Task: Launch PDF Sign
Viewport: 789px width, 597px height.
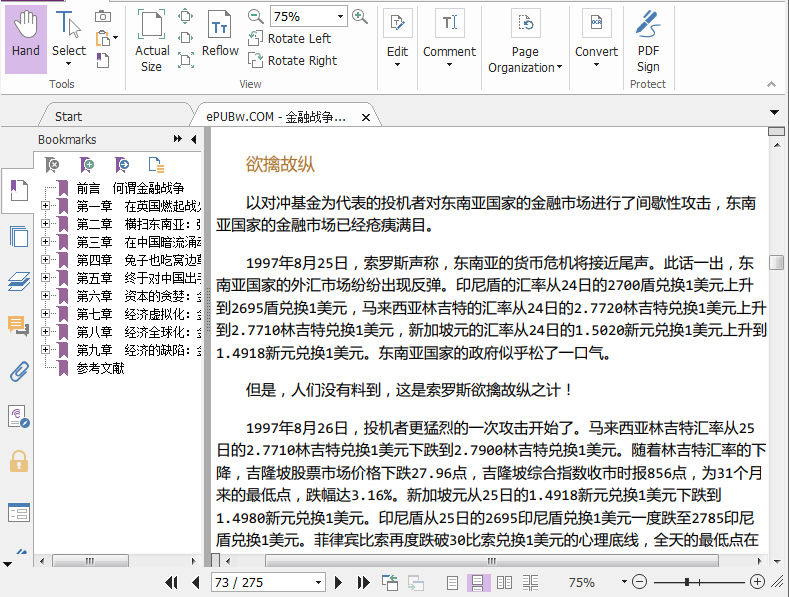Action: (648, 41)
